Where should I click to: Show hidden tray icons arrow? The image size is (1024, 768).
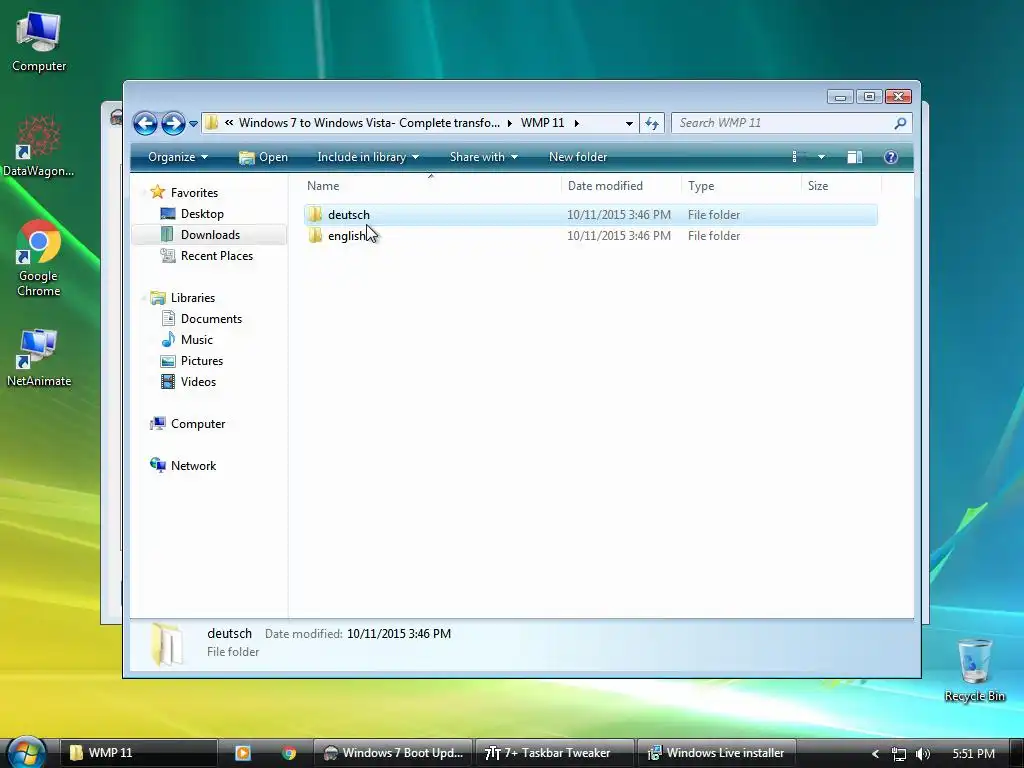coord(875,754)
